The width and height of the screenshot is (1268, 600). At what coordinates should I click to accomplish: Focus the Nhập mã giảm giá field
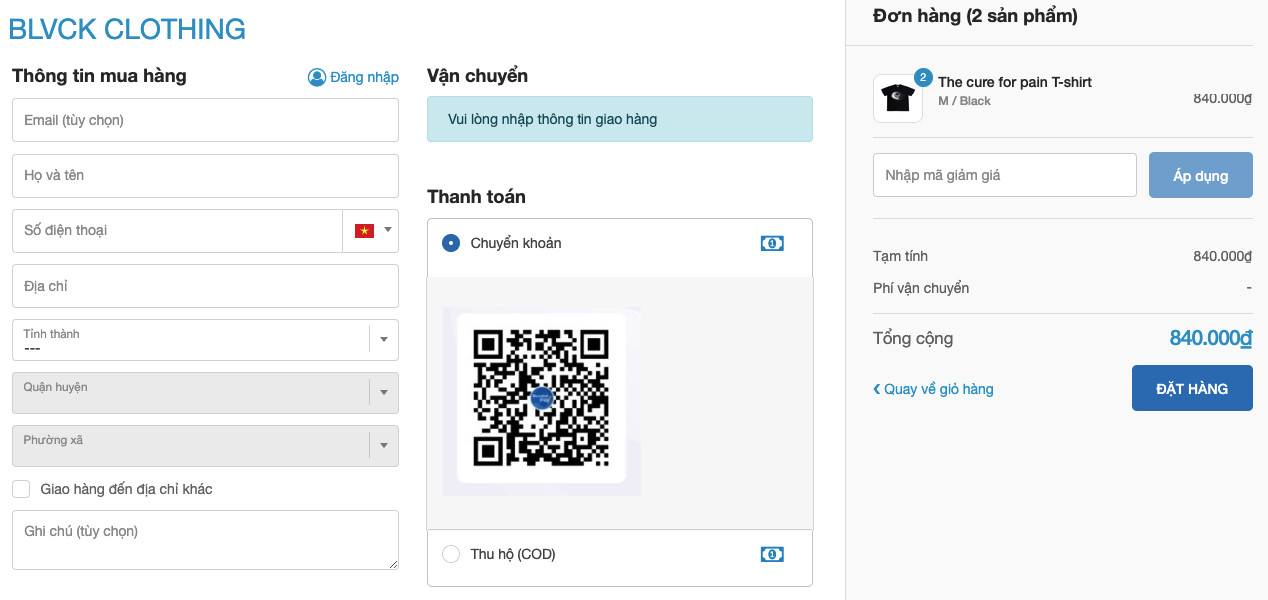[1004, 175]
